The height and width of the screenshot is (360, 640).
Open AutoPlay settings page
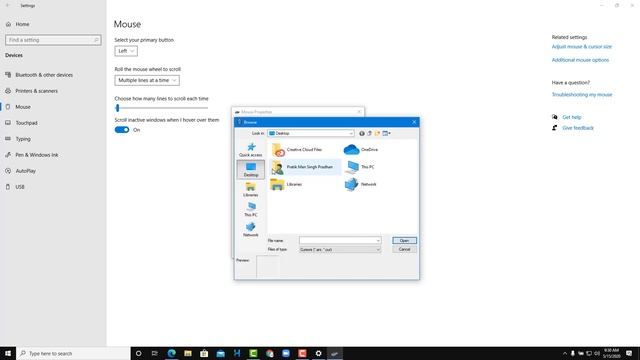[x=25, y=171]
